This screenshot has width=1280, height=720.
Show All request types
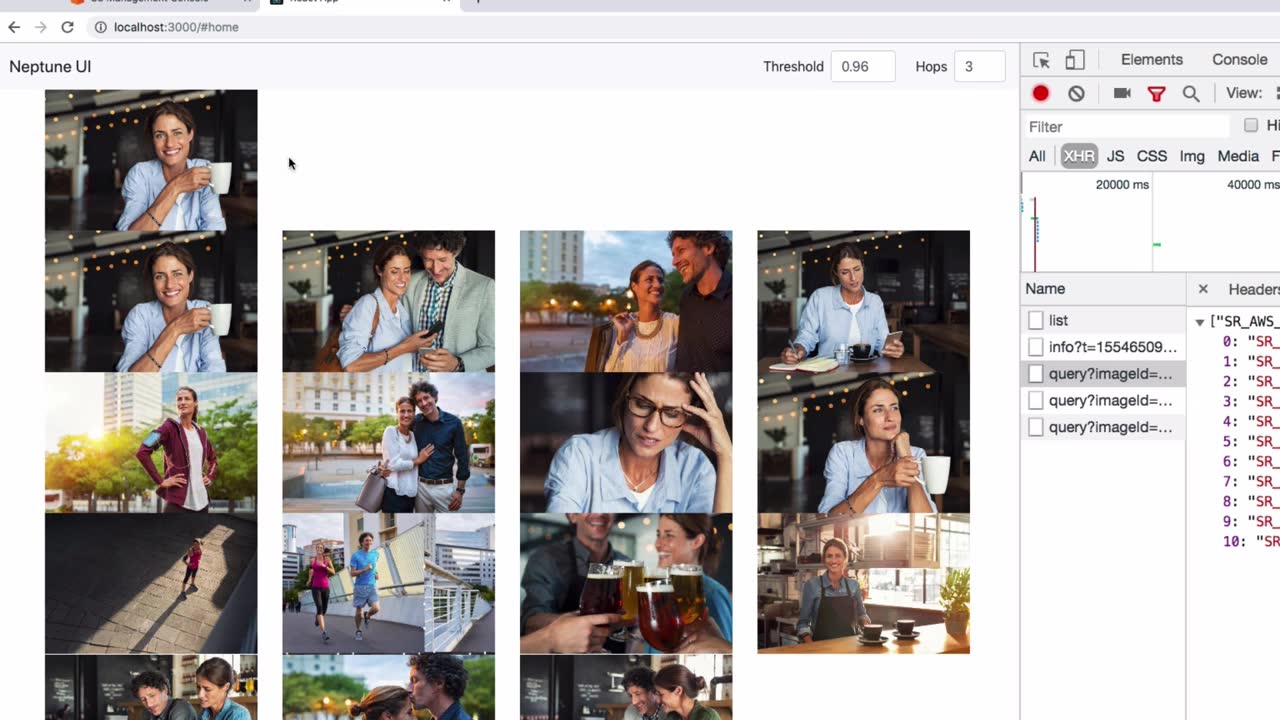click(1037, 156)
